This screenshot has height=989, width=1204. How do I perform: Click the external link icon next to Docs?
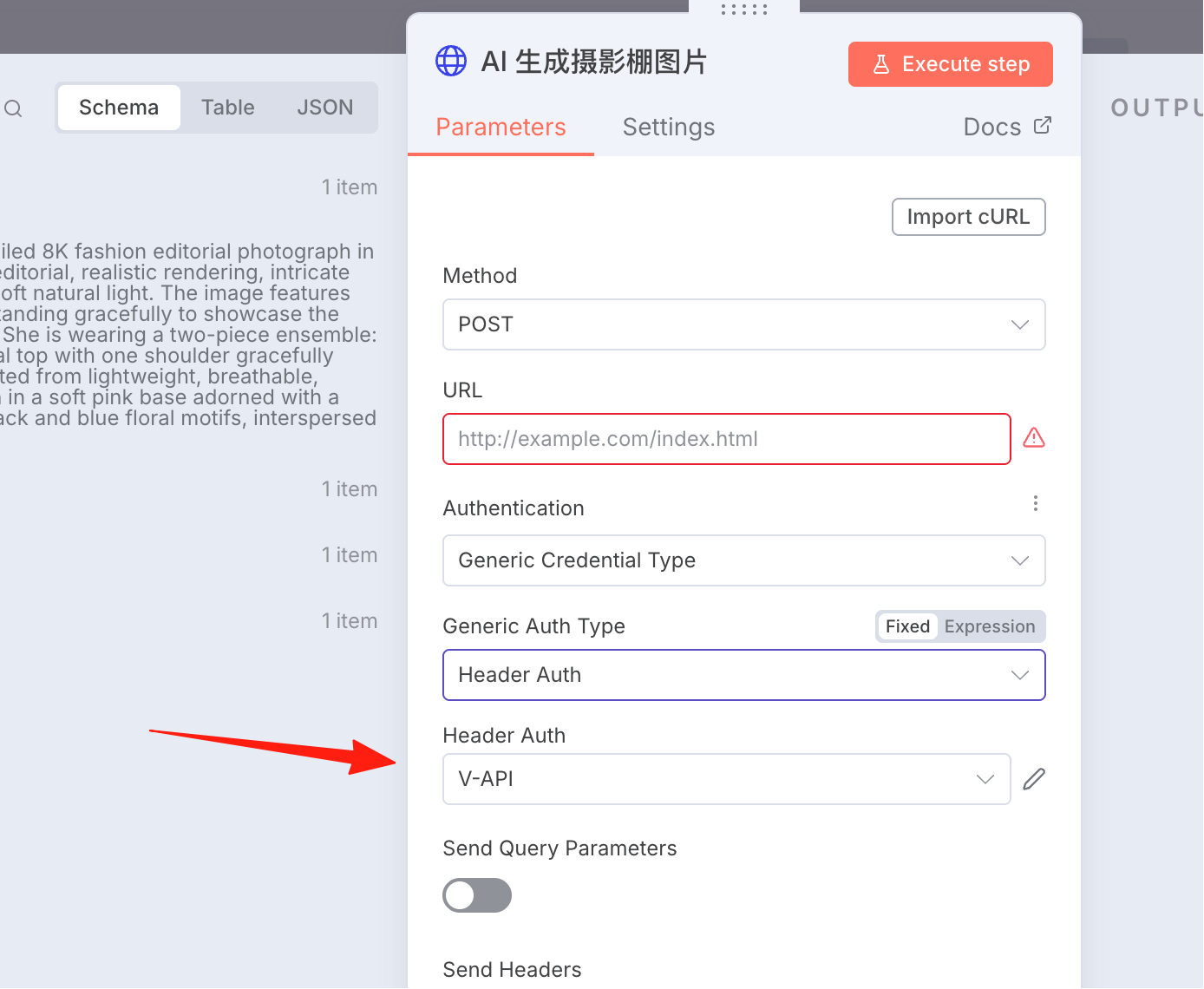1043,126
